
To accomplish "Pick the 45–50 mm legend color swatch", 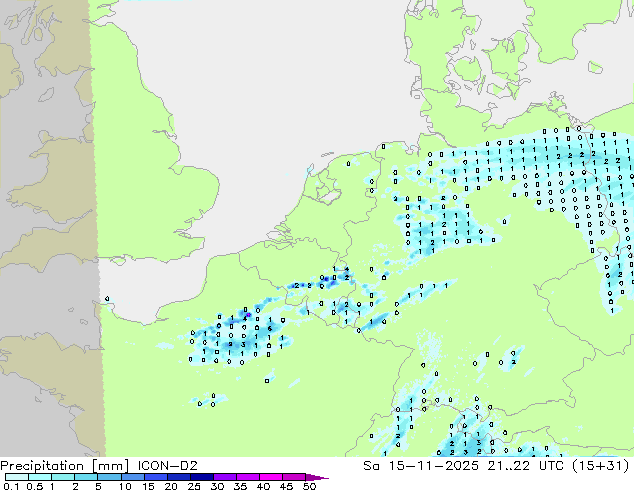I will 294,477.
